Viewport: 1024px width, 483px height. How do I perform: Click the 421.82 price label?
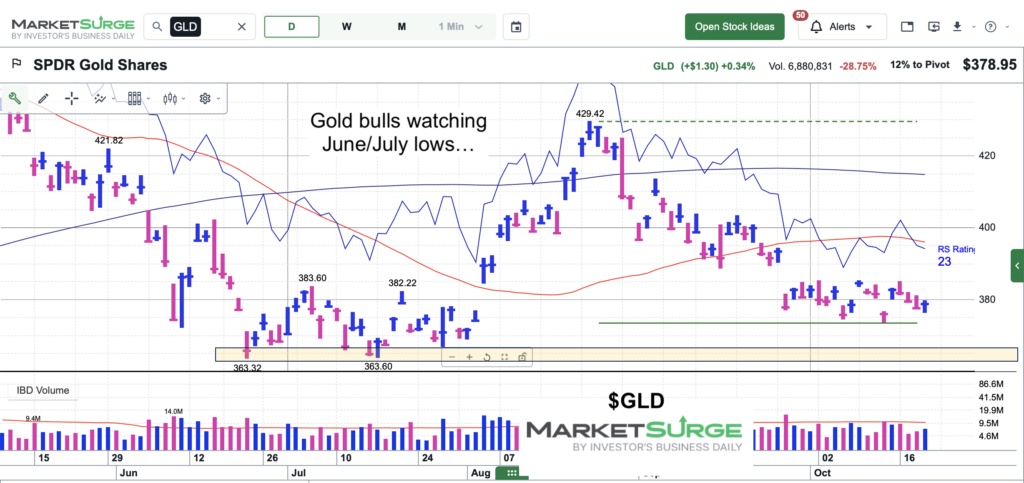click(x=108, y=140)
